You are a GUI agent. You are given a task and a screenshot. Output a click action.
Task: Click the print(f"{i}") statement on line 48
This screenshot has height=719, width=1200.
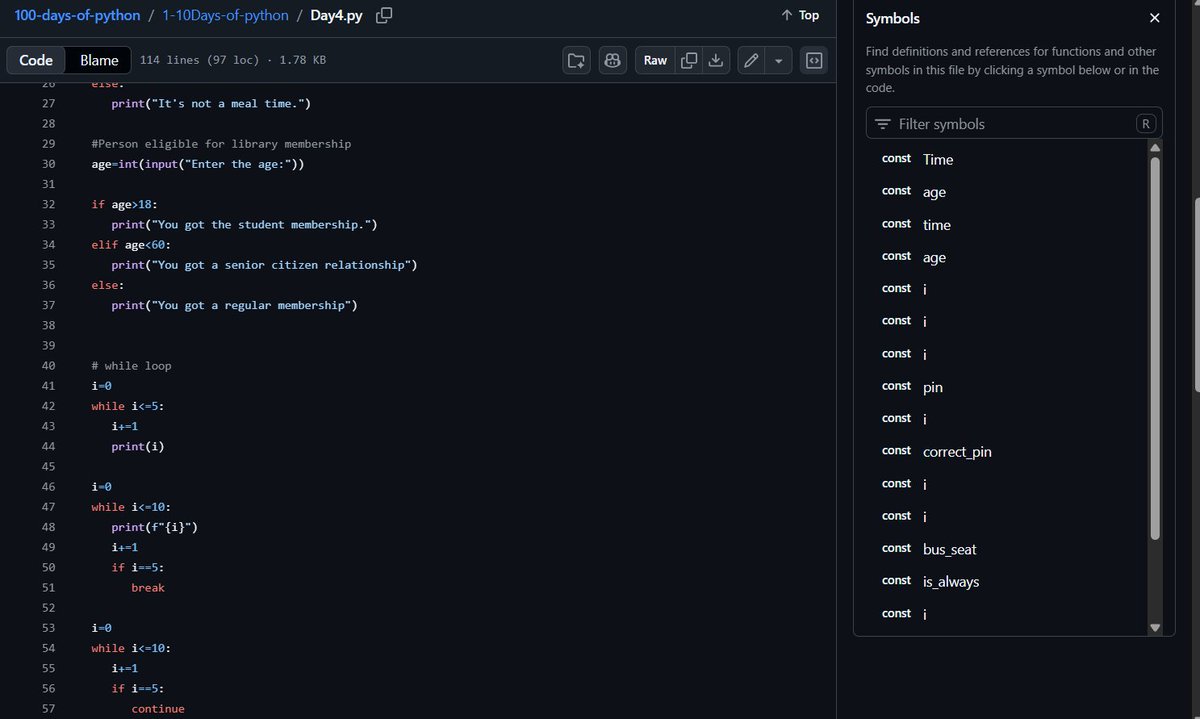point(154,527)
